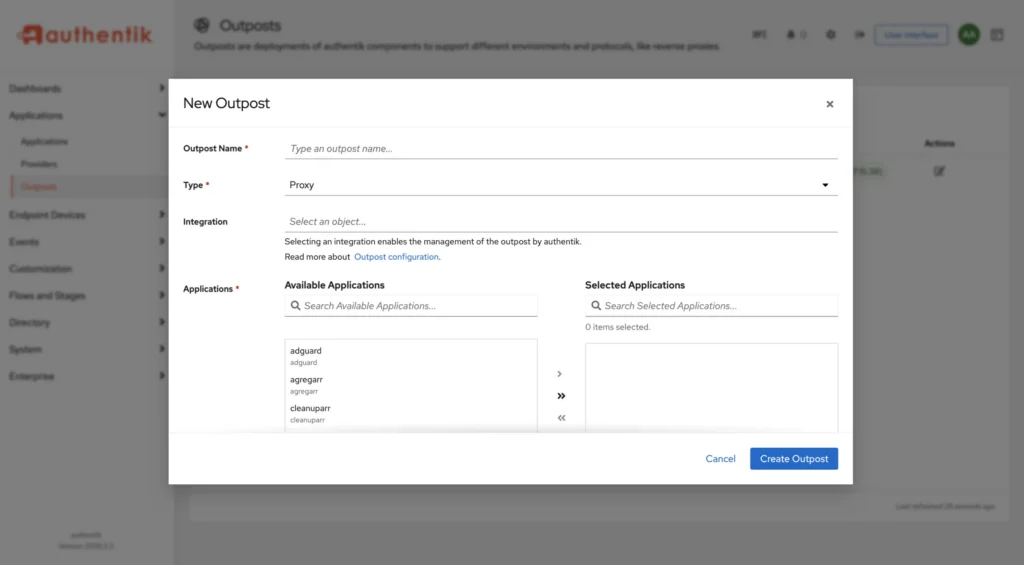Open the Outpost configuration link

396,257
